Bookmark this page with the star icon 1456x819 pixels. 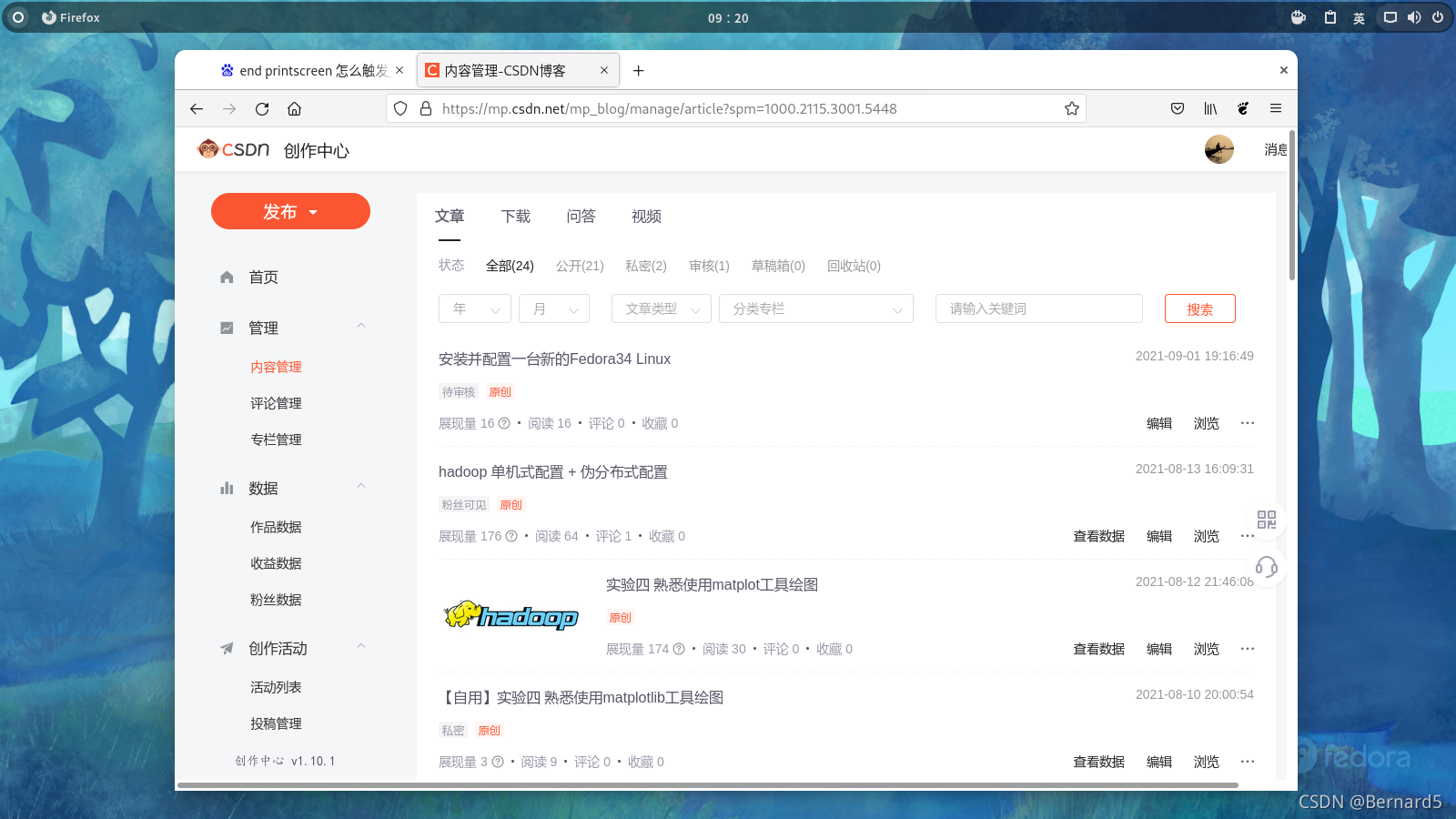coord(1072,108)
